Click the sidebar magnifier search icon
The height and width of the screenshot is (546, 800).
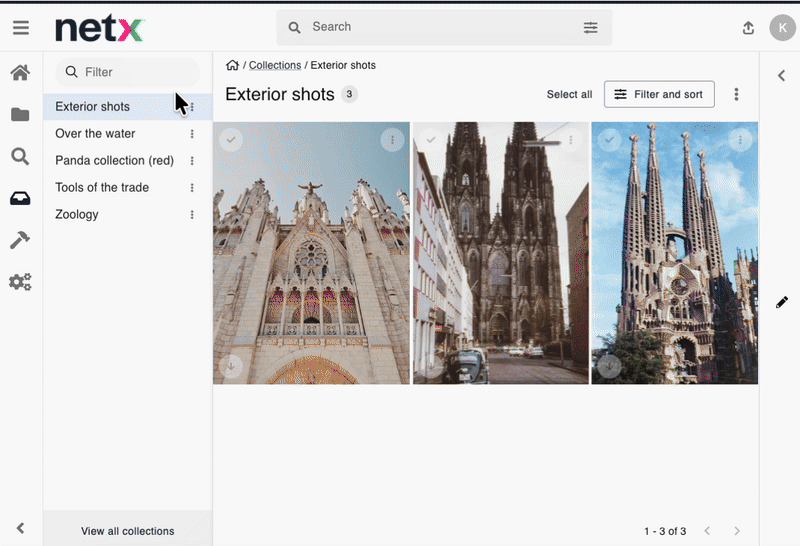click(x=20, y=156)
